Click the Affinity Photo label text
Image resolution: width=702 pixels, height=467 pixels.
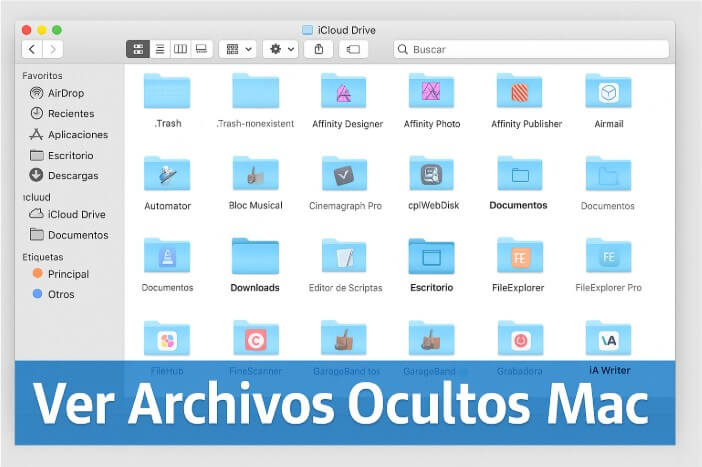(432, 124)
